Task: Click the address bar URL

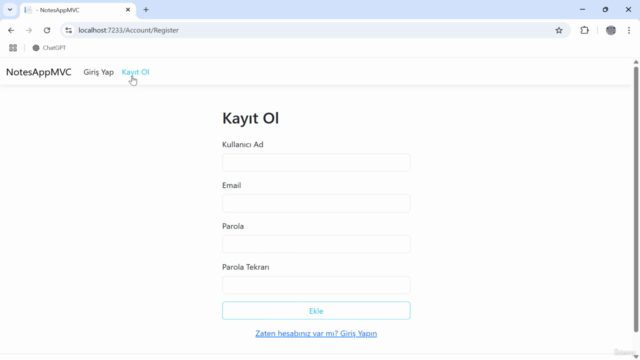Action: [x=129, y=30]
